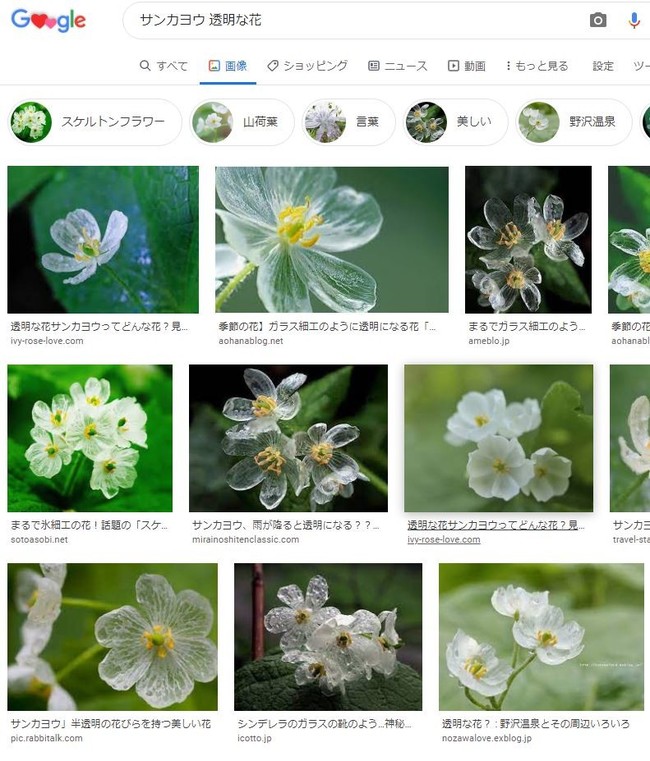
Task: Open the nozawalove.exblog.jp flower image
Action: coord(541,637)
